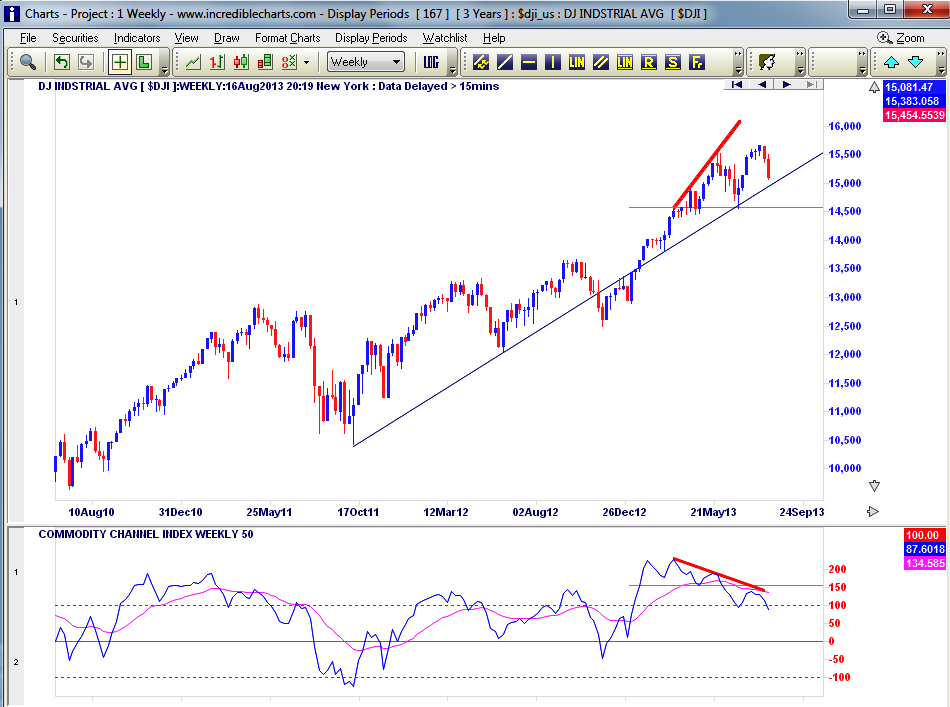The height and width of the screenshot is (707, 950).
Task: Switch to candlestick chart type
Action: tap(241, 62)
